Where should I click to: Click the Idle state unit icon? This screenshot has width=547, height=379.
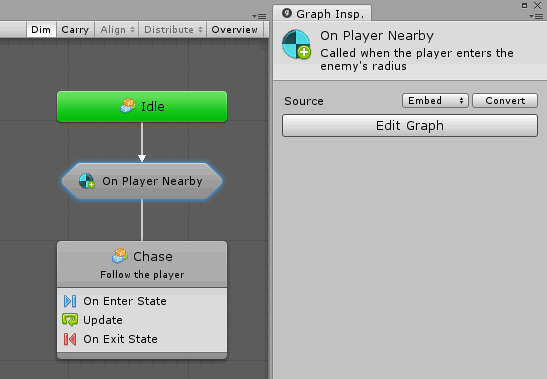coord(128,106)
